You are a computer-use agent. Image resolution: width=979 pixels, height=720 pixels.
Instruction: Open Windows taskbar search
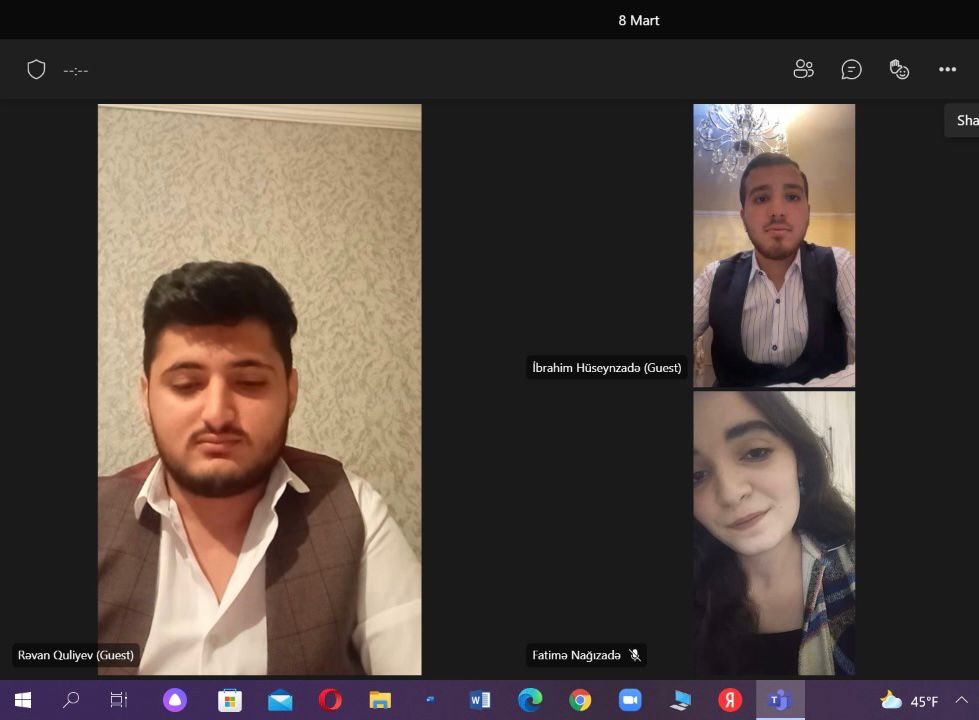tap(71, 700)
